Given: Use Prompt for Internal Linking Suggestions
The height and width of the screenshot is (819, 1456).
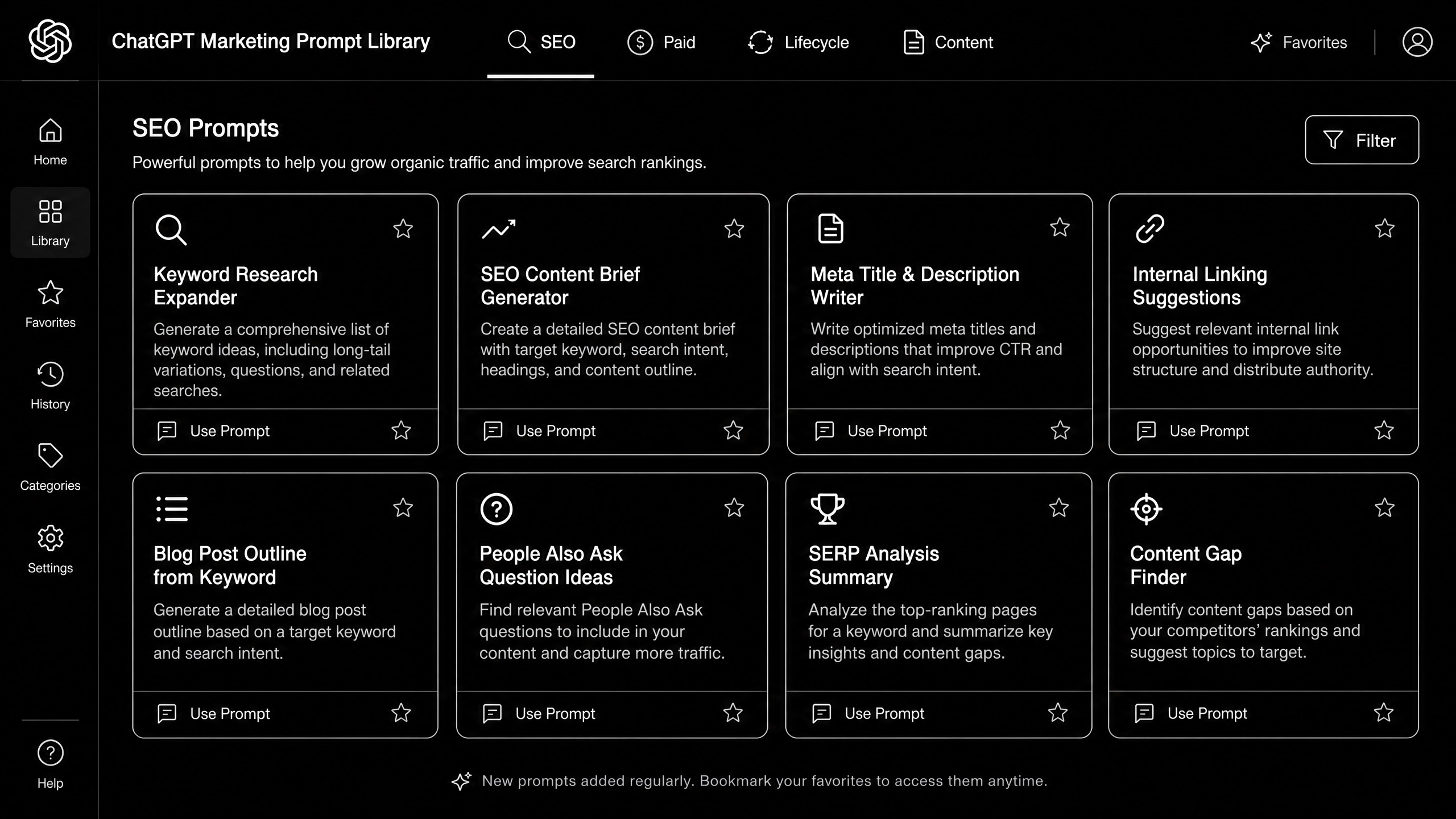Looking at the screenshot, I should coord(1192,431).
